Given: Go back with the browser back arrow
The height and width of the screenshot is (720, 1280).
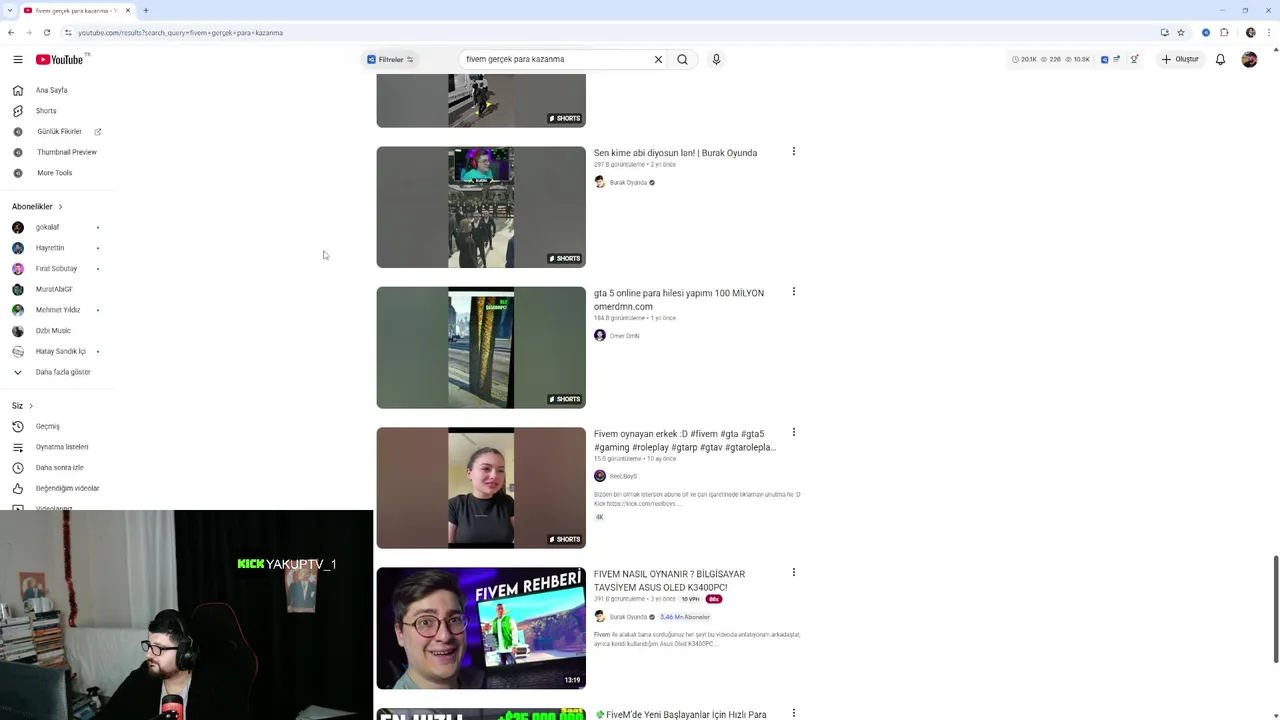Looking at the screenshot, I should 11,33.
